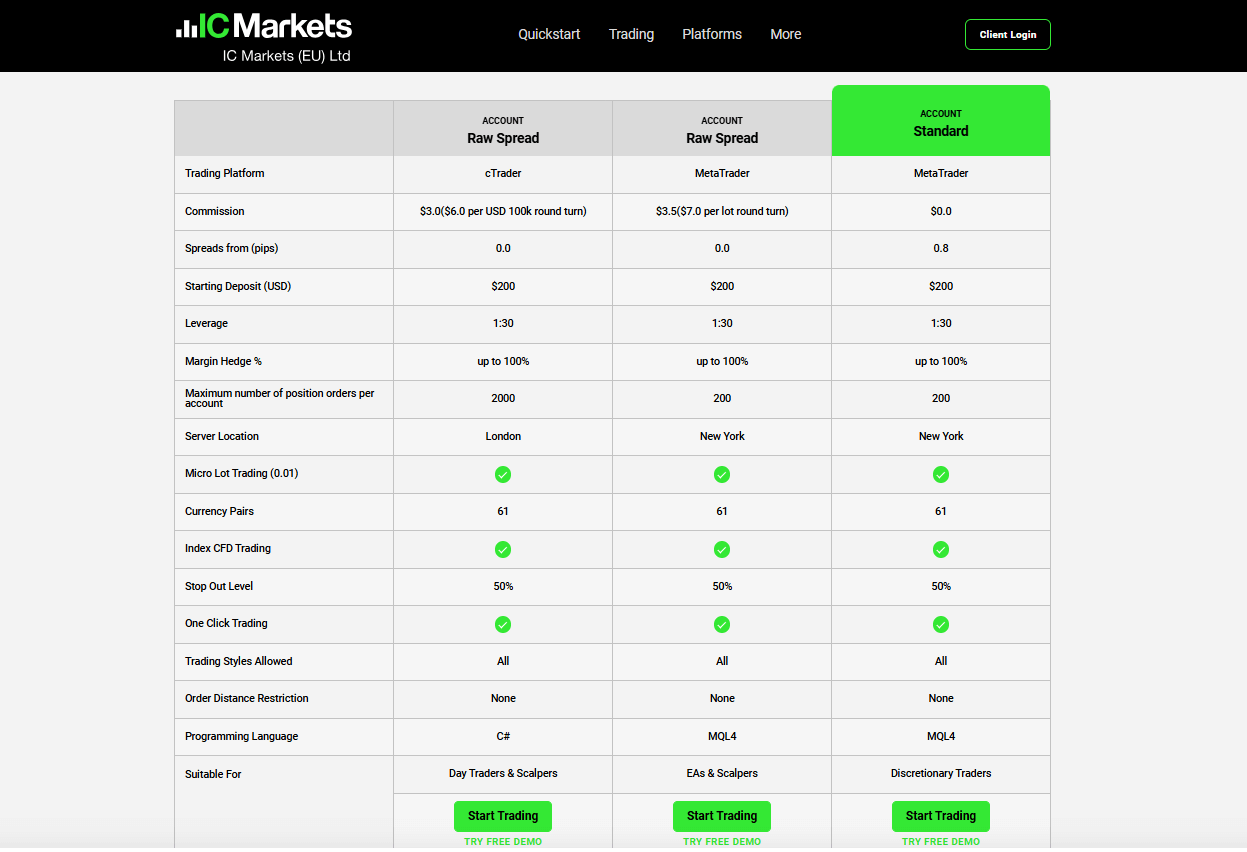Click Try Free Demo under Standard column
1247x852 pixels.
[941, 842]
